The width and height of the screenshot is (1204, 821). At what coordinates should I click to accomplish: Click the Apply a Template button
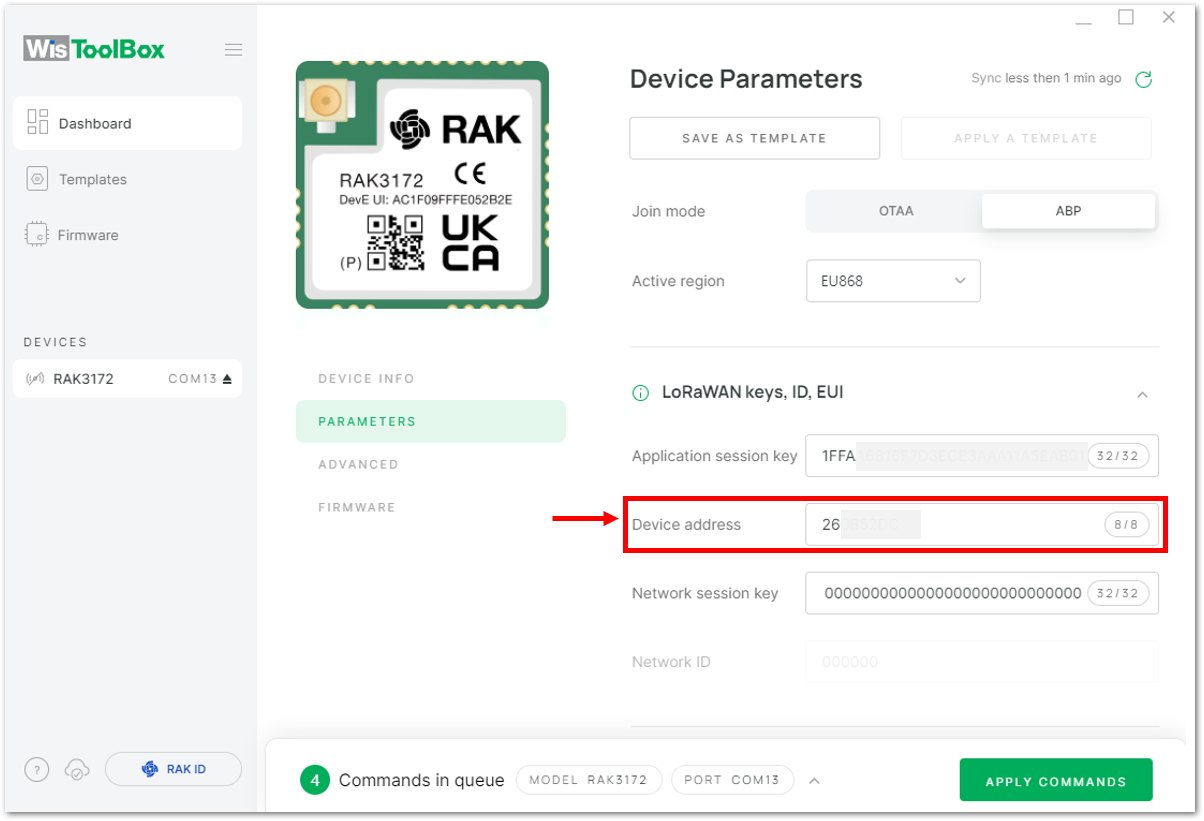[x=1026, y=138]
